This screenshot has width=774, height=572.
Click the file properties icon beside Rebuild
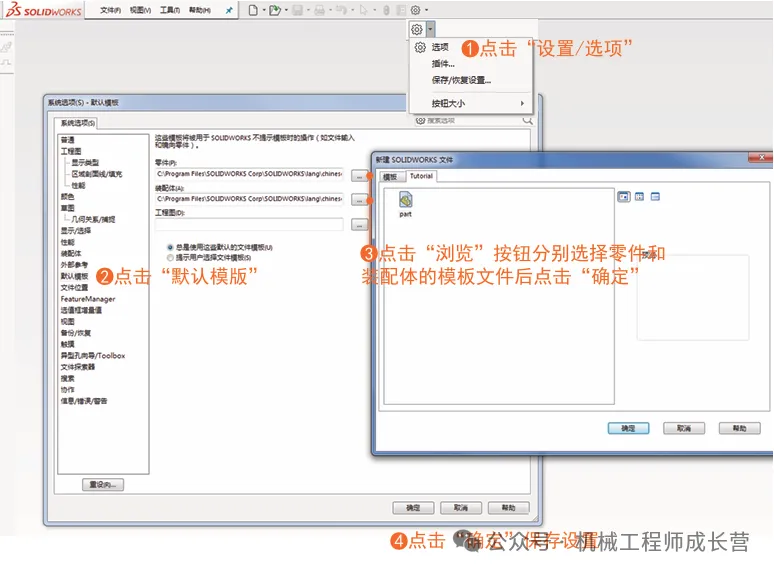[401, 10]
